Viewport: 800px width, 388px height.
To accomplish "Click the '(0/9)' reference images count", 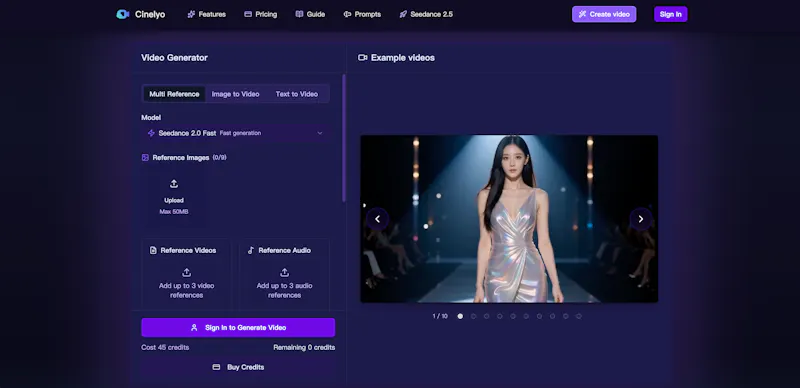I will pos(219,158).
